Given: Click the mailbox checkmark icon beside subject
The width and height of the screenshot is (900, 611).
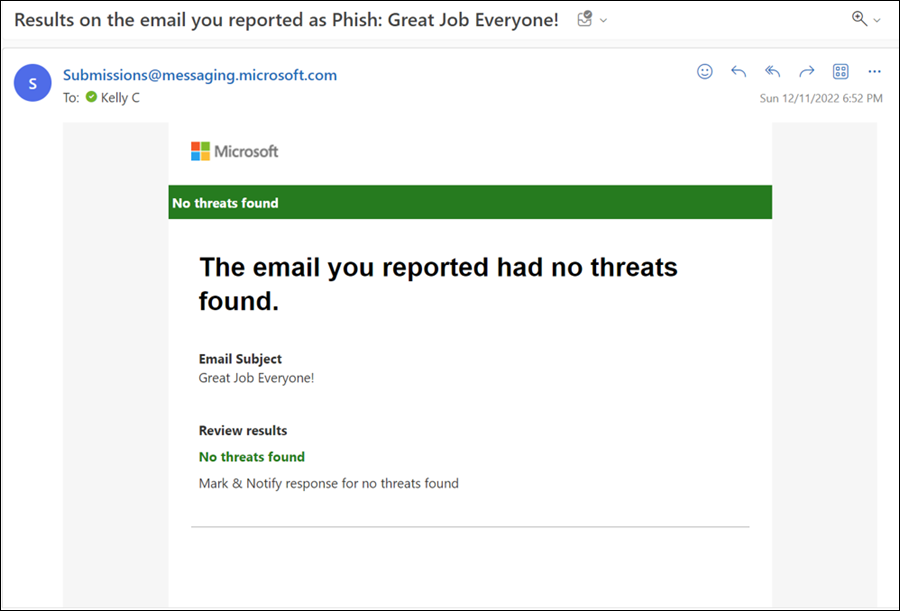Looking at the screenshot, I should tap(585, 19).
